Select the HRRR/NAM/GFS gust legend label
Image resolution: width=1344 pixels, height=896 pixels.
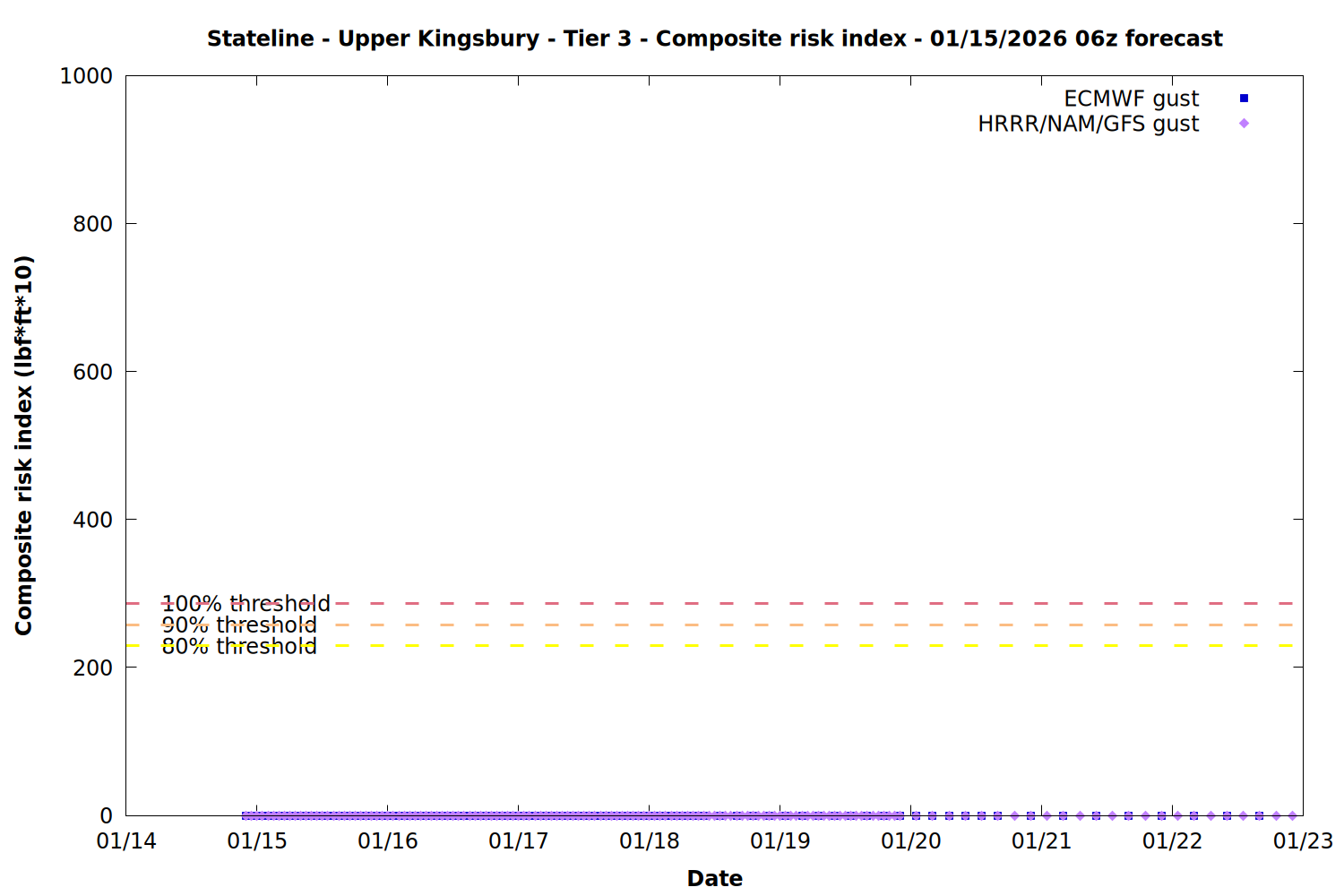pyautogui.click(x=1088, y=124)
